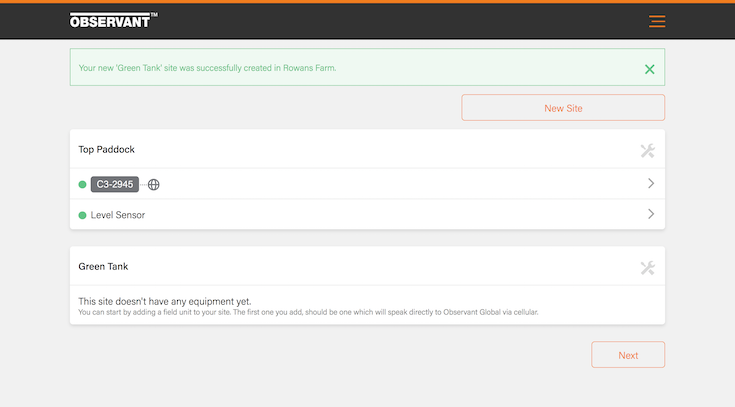
Task: Select the Top Paddock site heading
Action: coord(106,150)
